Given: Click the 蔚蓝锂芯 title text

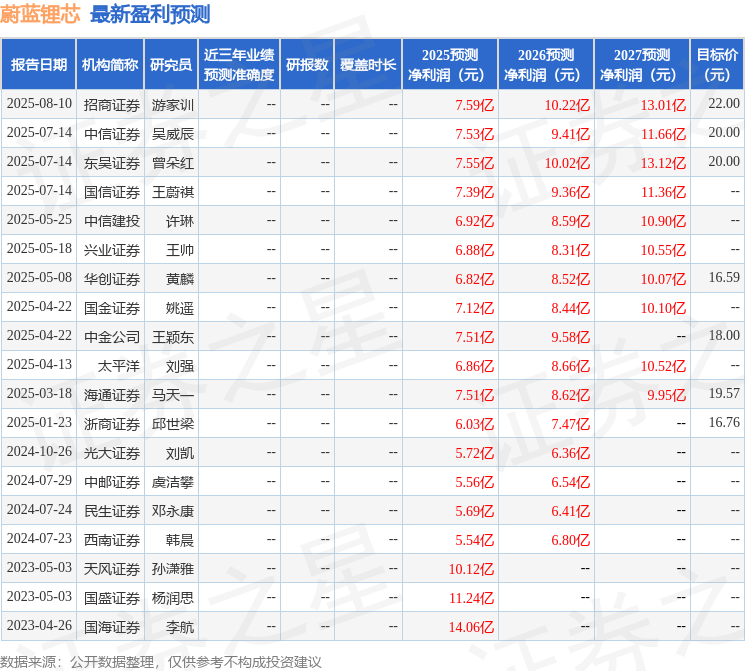Looking at the screenshot, I should coord(40,15).
